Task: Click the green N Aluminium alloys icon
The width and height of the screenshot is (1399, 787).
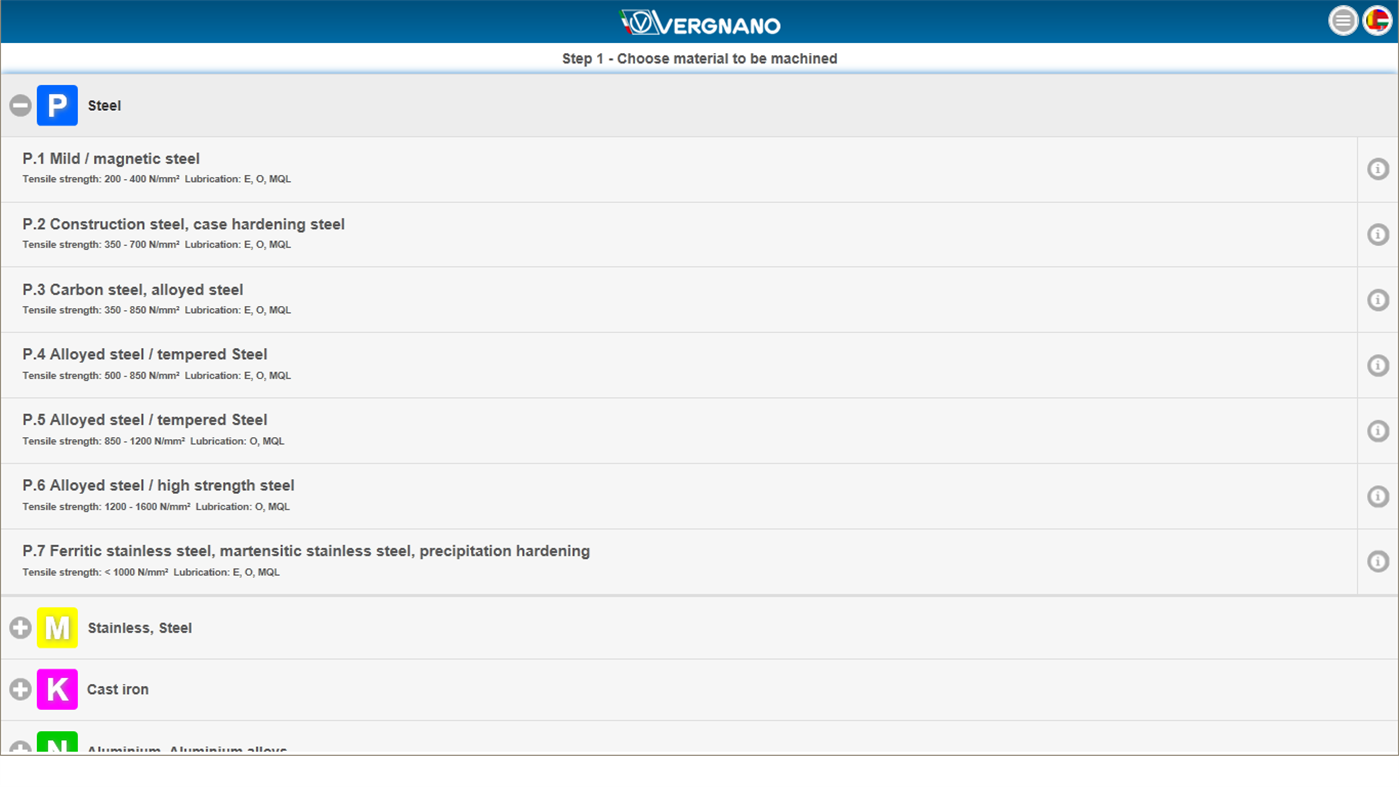Action: pyautogui.click(x=56, y=748)
